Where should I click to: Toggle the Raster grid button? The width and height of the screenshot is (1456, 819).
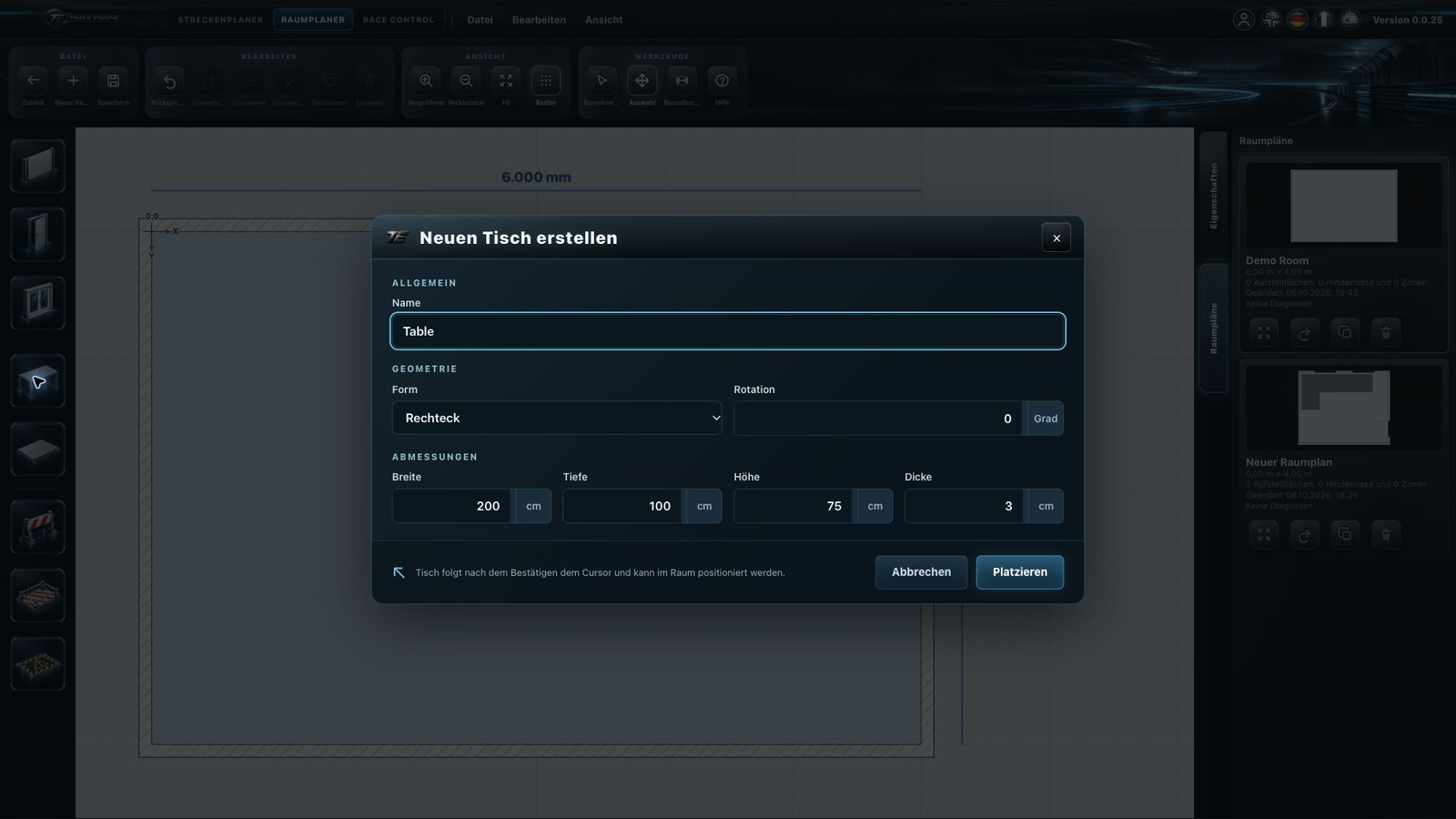point(546,80)
